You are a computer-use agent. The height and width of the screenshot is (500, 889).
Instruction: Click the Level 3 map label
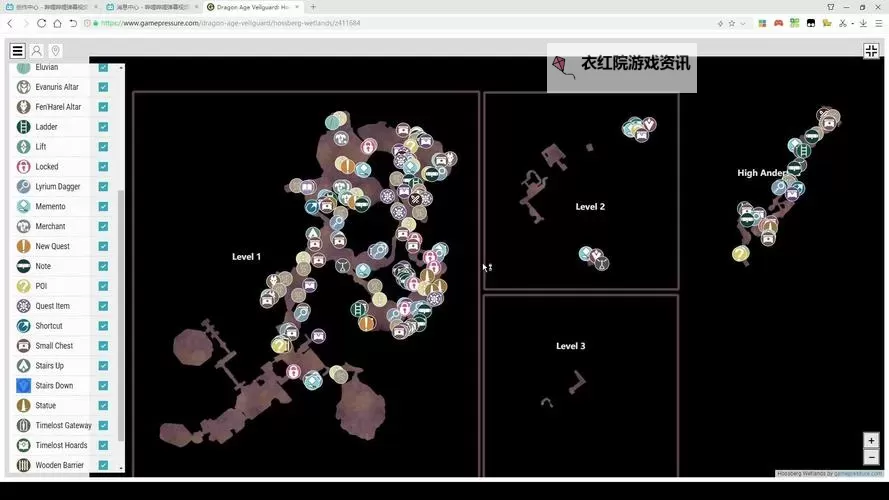570,346
